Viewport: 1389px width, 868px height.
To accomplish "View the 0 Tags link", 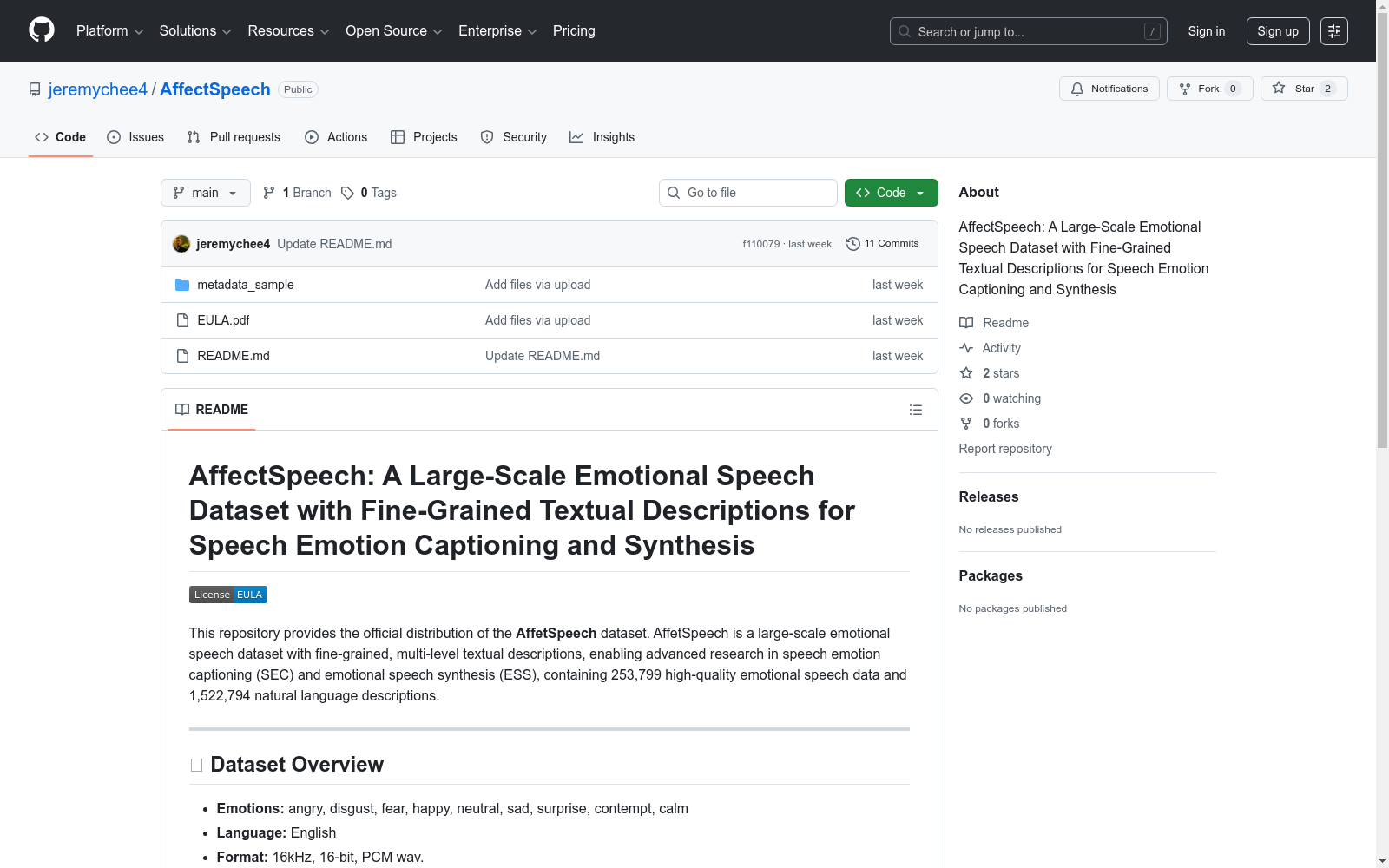I will point(369,193).
